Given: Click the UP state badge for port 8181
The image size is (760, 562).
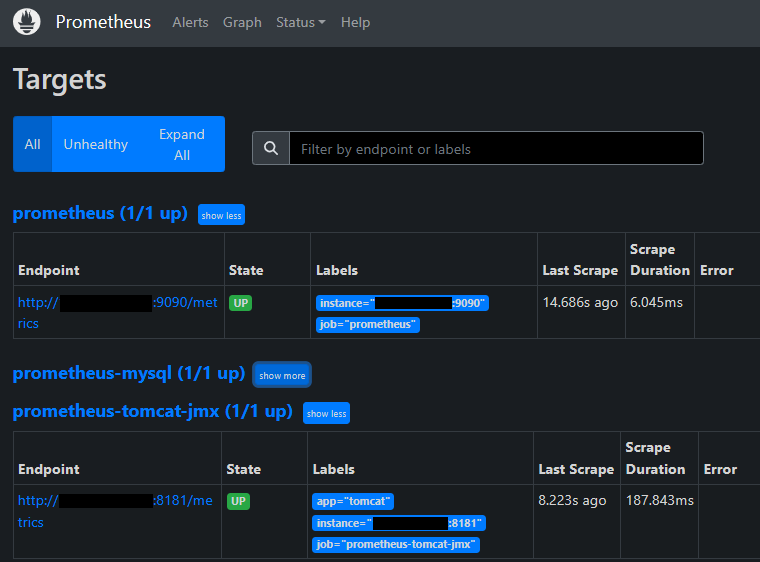Looking at the screenshot, I should (238, 501).
